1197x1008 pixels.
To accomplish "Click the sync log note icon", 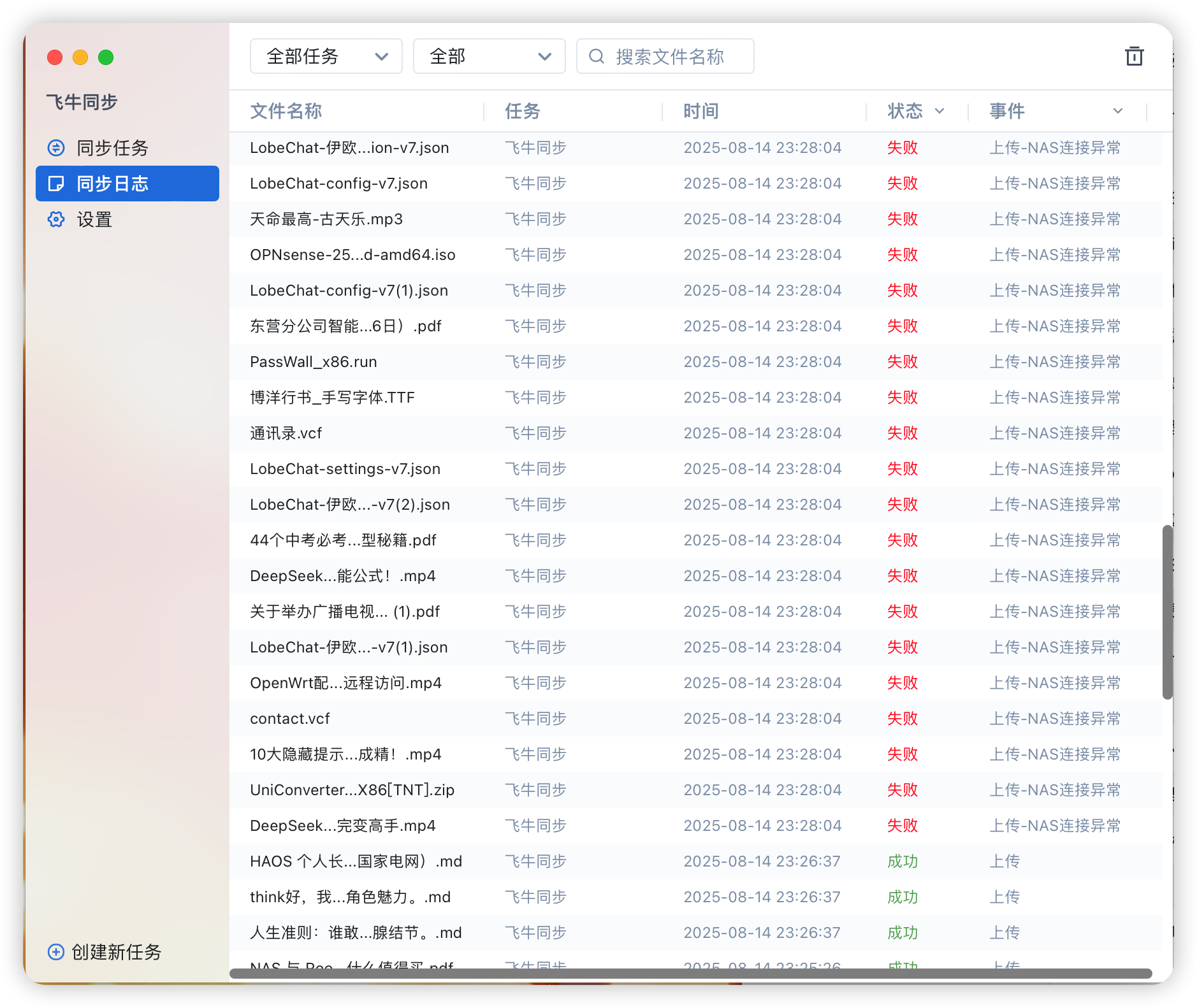I will (56, 184).
